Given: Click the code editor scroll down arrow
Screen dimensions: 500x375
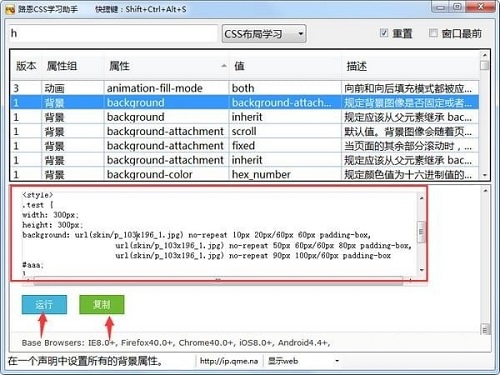Looking at the screenshot, I should coord(421,270).
